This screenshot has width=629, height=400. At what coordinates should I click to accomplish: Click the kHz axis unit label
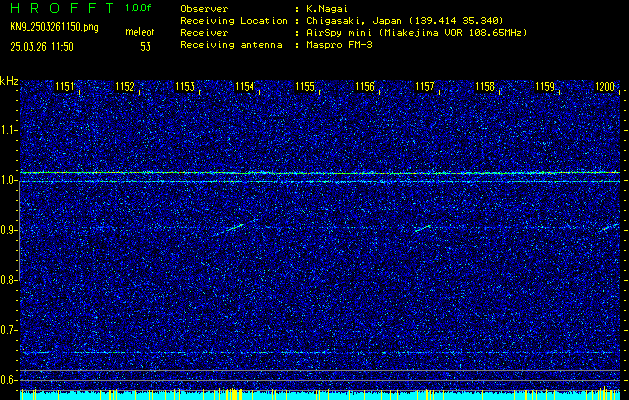point(9,81)
